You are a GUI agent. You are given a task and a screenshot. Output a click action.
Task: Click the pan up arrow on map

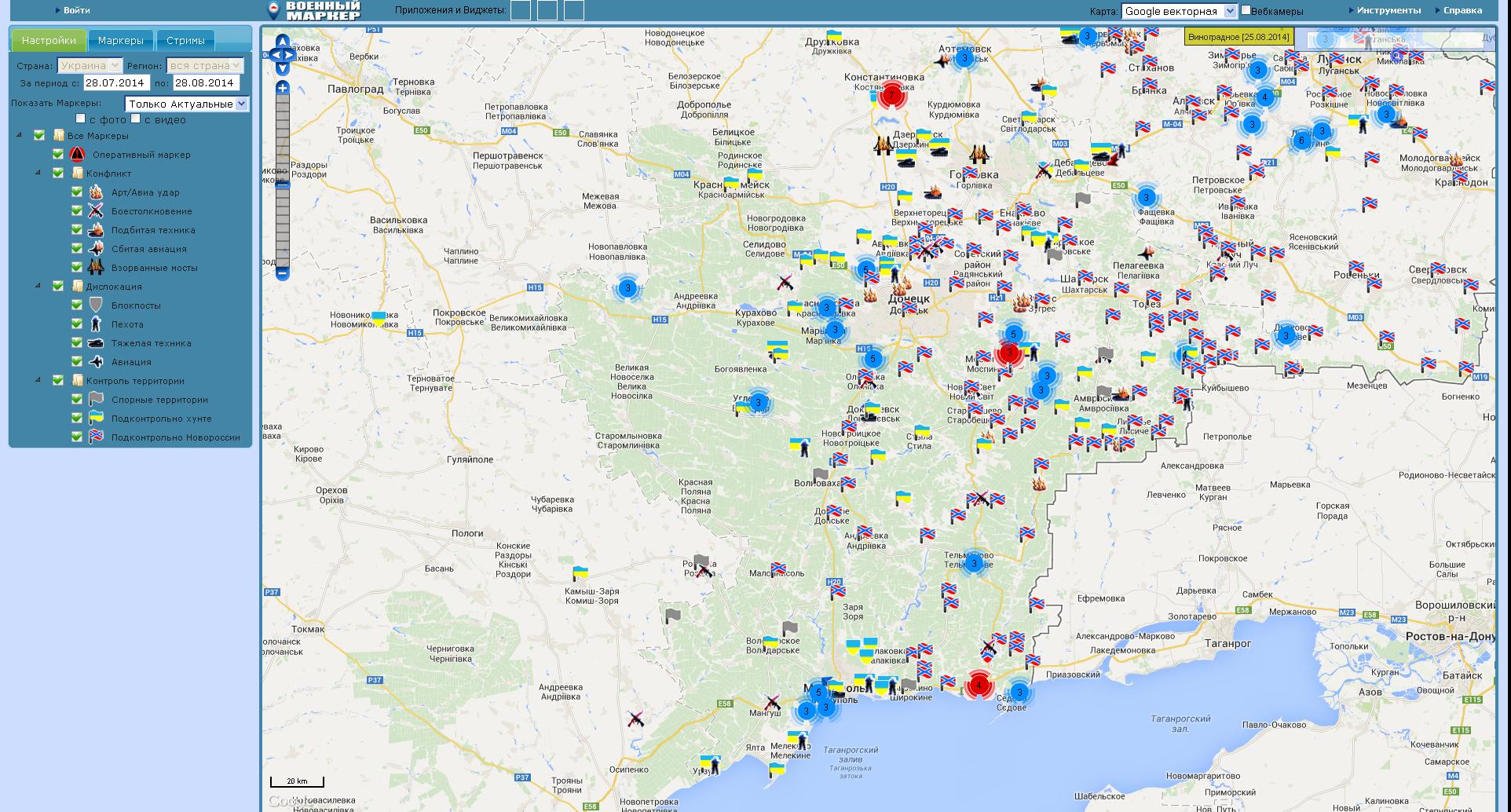click(283, 41)
